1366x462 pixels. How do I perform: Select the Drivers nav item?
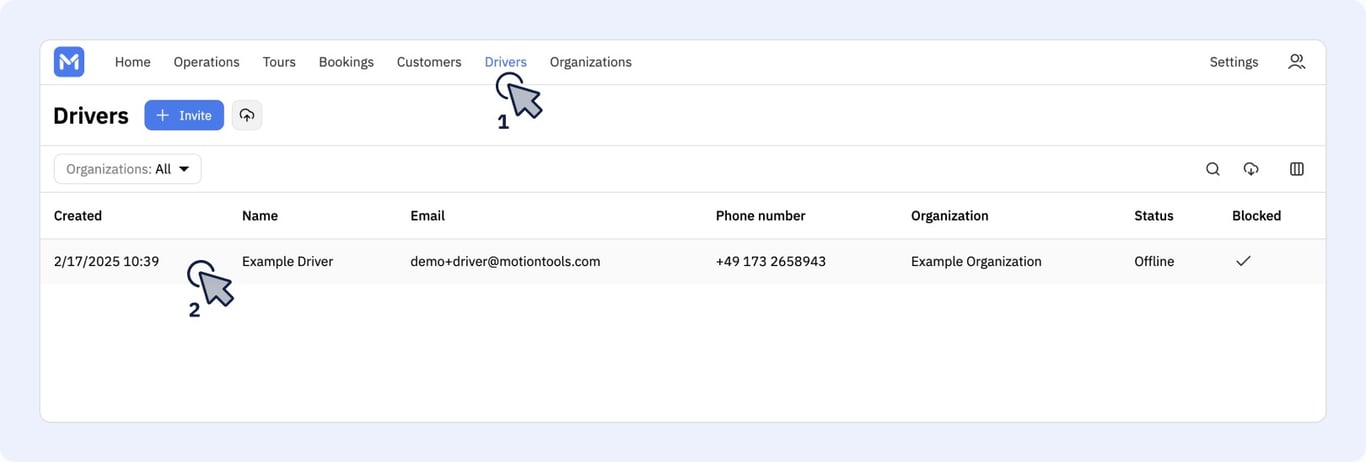[x=505, y=62]
